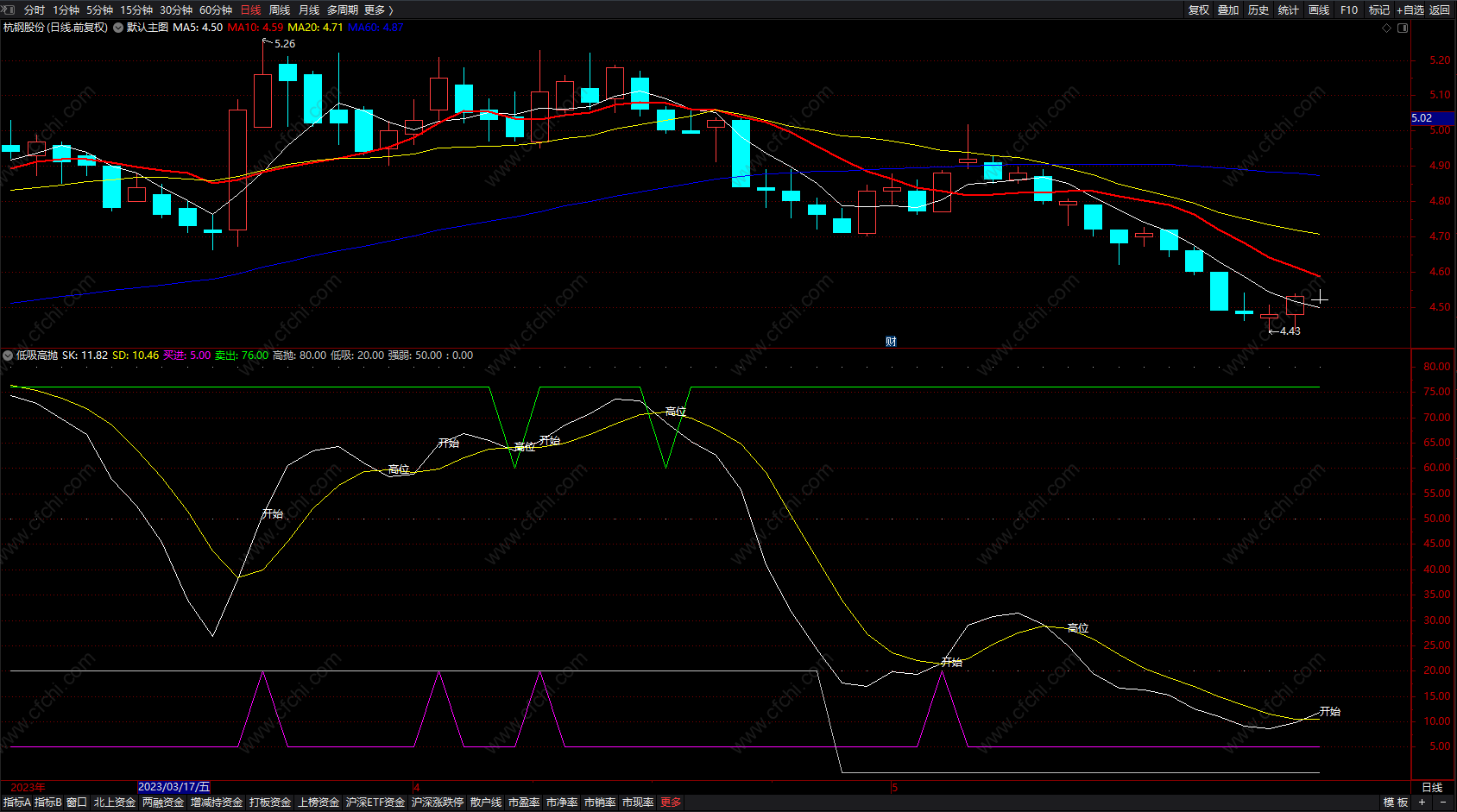The image size is (1457, 812).
Task: Expand 更多 indicators at bottom
Action: click(x=671, y=803)
